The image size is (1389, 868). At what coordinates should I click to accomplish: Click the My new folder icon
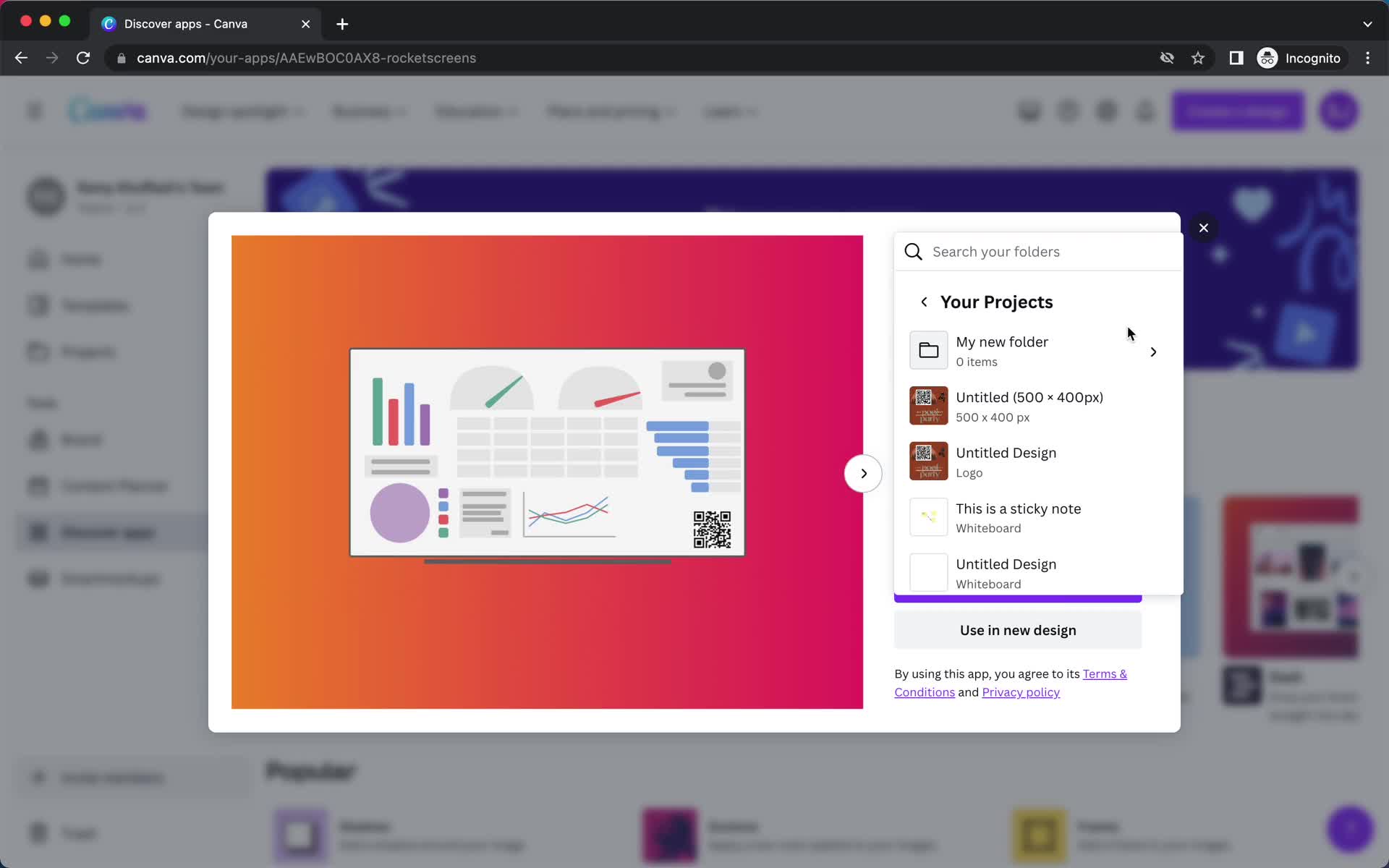(x=928, y=351)
